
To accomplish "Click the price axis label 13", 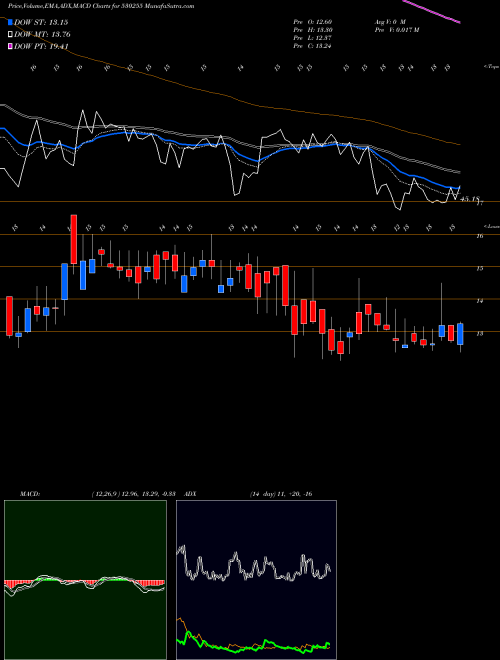I will (x=479, y=333).
